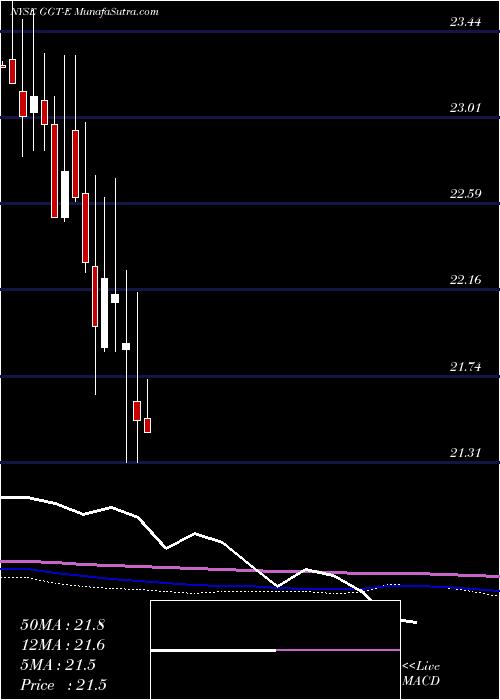500x700 pixels.
Task: Click the white MACD inset box
Action: (x=275, y=650)
